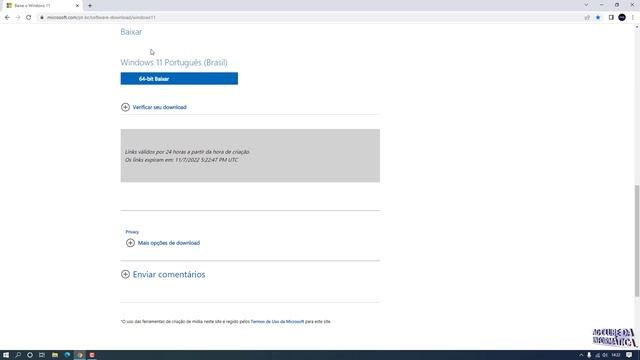Open Cortana from the taskbar
Image resolution: width=640 pixels, height=360 pixels.
click(x=30, y=355)
